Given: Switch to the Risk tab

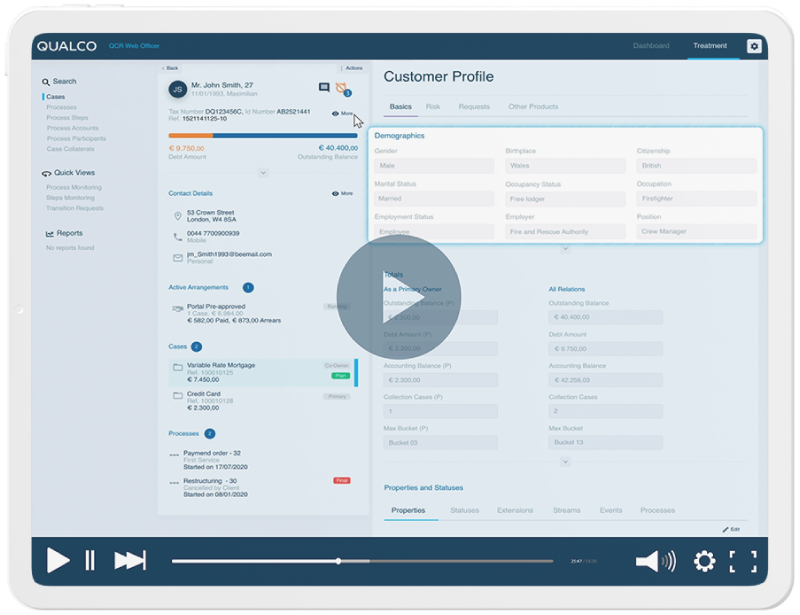Looking at the screenshot, I should click(x=432, y=105).
